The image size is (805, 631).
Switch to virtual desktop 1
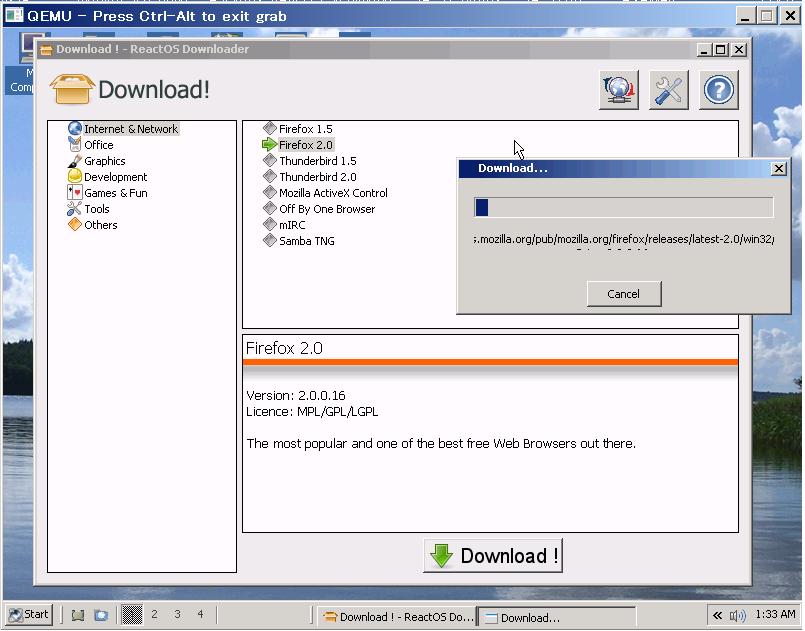(x=132, y=615)
